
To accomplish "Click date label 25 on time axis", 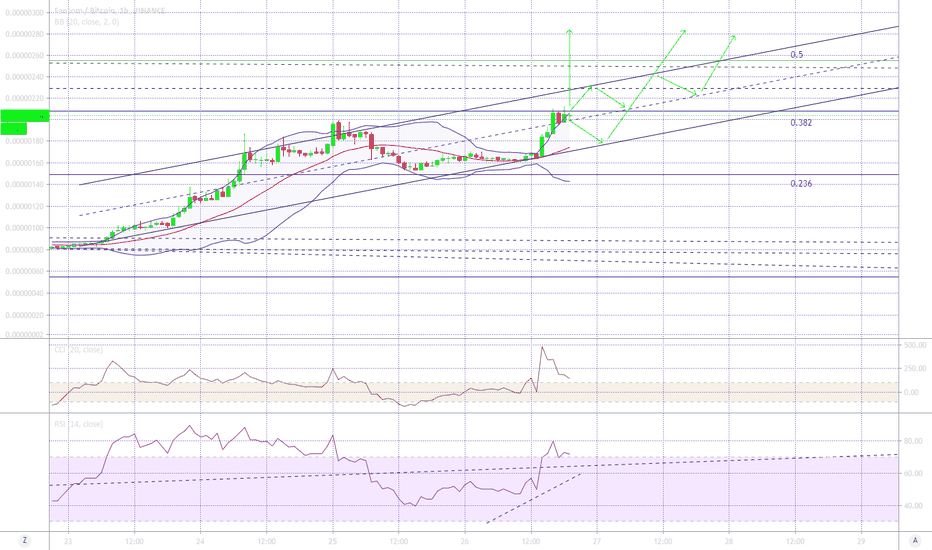I will (x=332, y=542).
